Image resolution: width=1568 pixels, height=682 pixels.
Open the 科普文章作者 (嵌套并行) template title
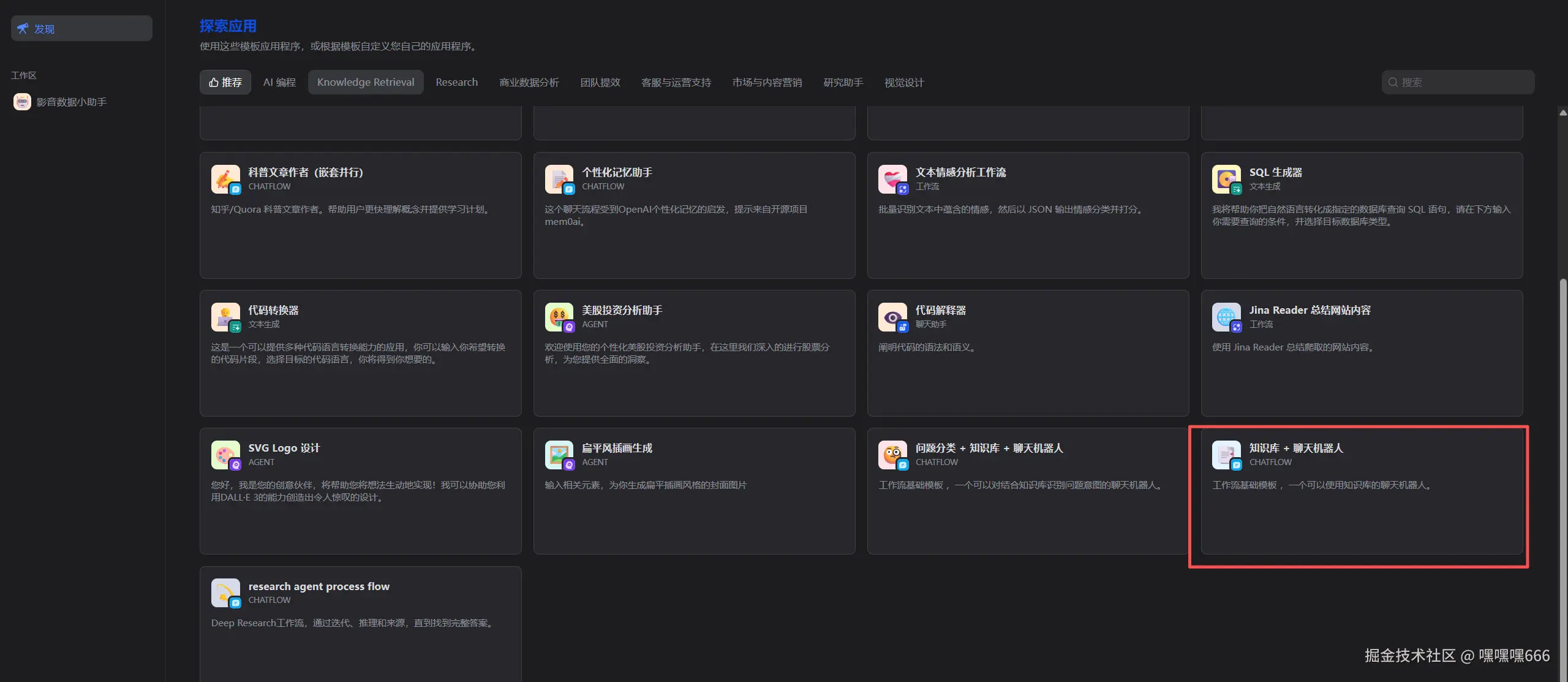pyautogui.click(x=306, y=172)
